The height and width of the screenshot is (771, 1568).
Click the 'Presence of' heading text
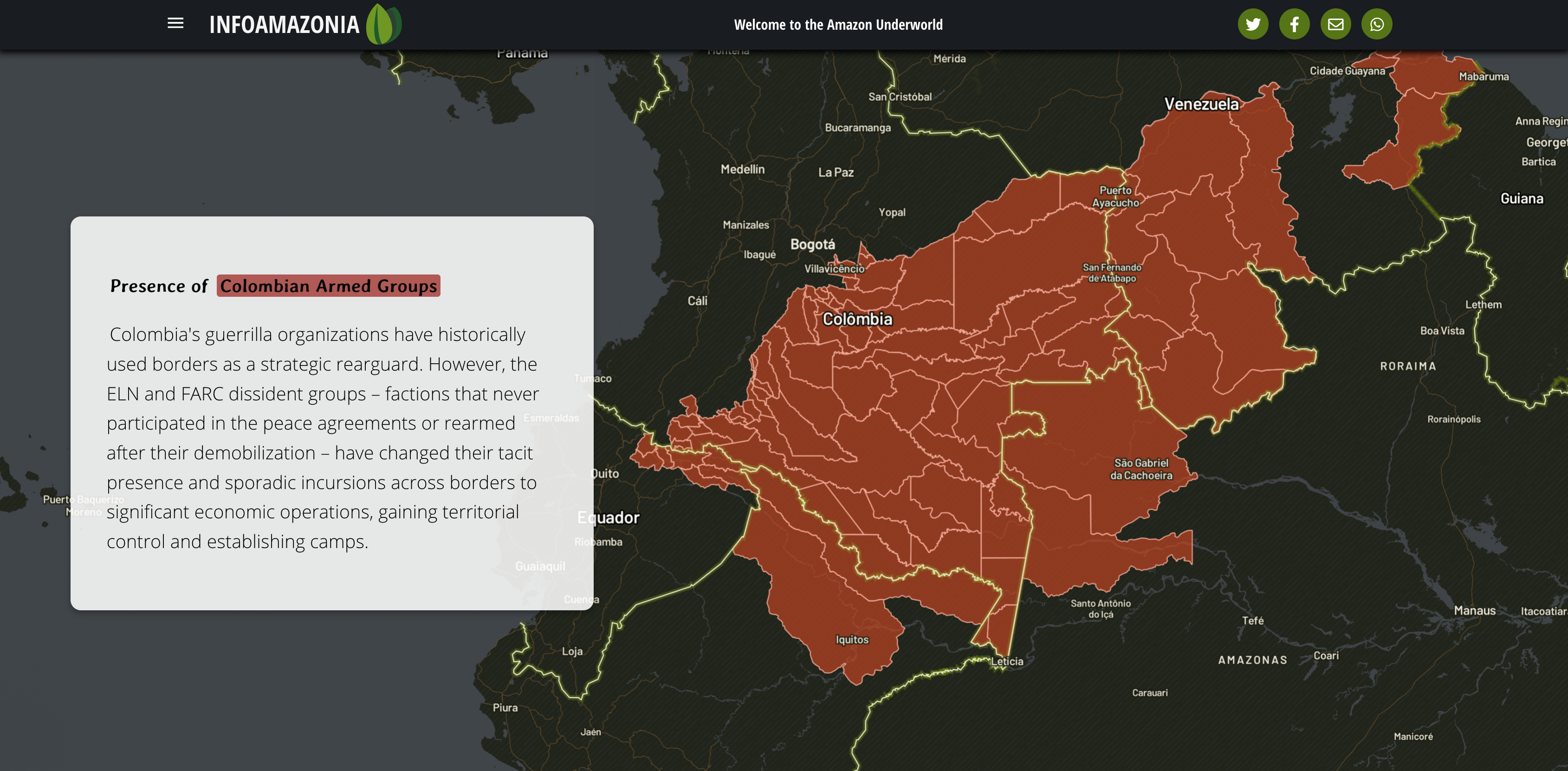(159, 286)
